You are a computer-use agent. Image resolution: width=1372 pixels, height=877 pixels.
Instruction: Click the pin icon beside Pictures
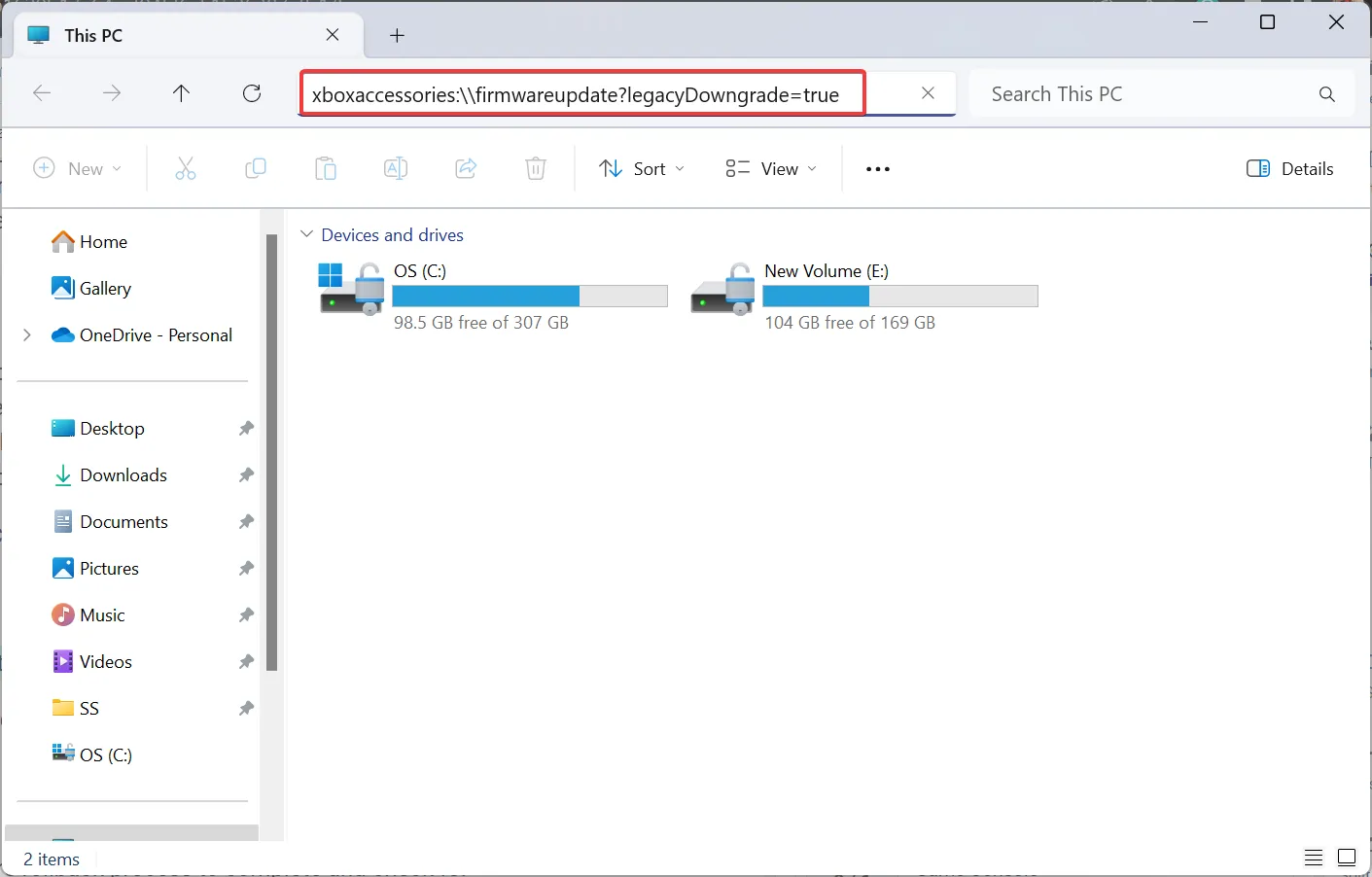point(246,568)
